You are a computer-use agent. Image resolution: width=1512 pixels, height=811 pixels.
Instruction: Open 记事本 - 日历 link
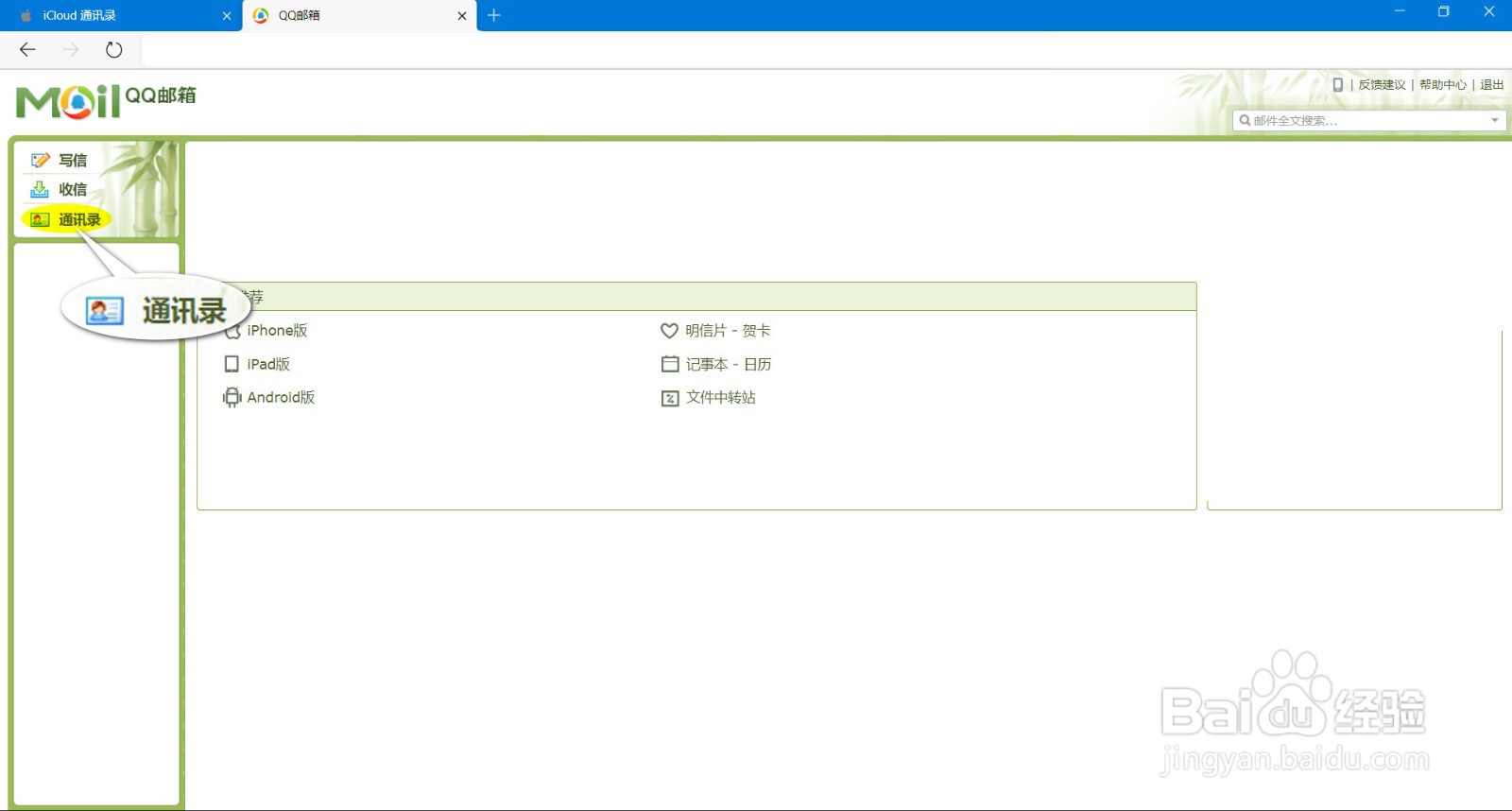coord(729,364)
